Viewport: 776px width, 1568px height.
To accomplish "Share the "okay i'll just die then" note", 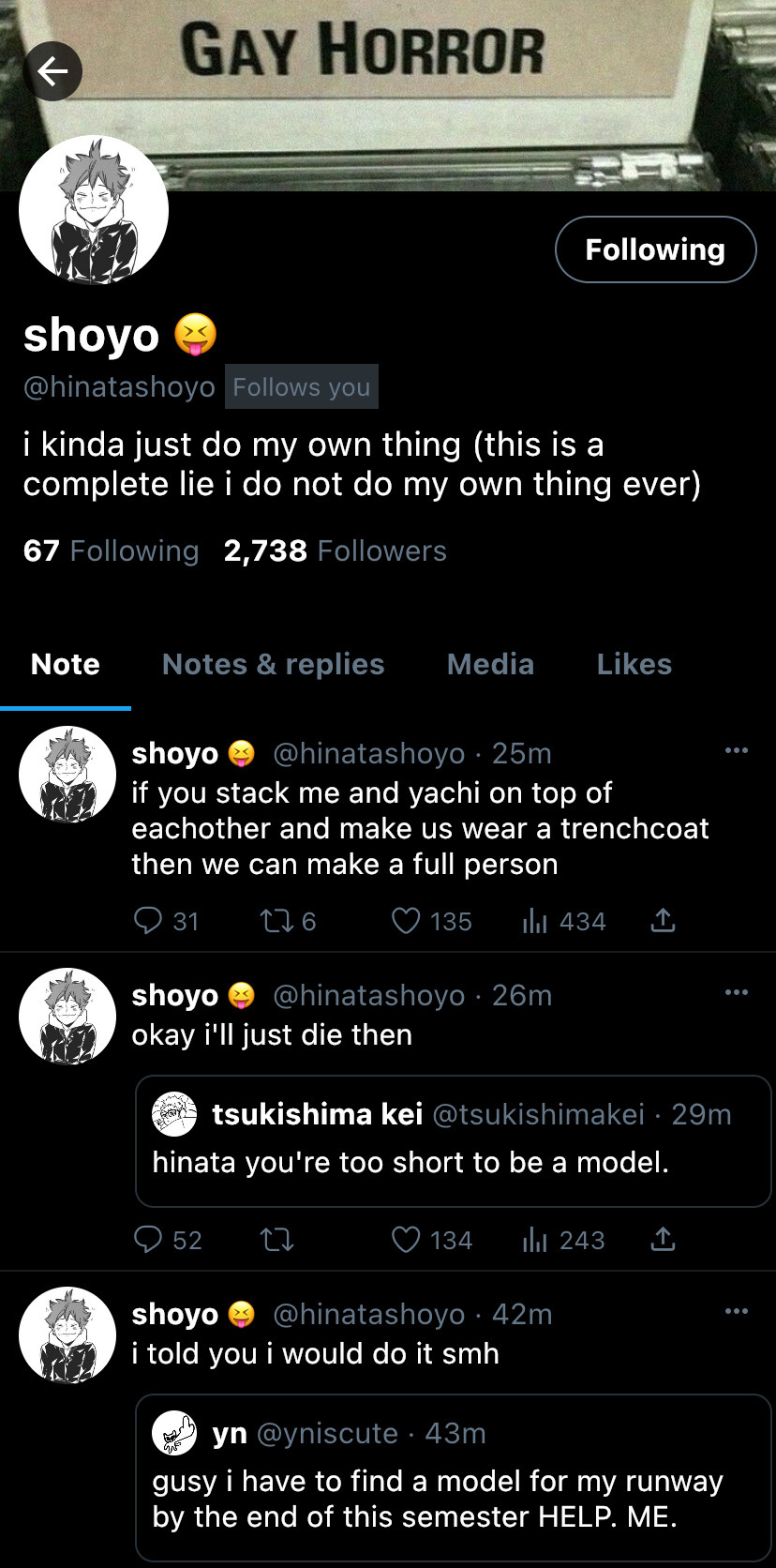I will point(663,1240).
